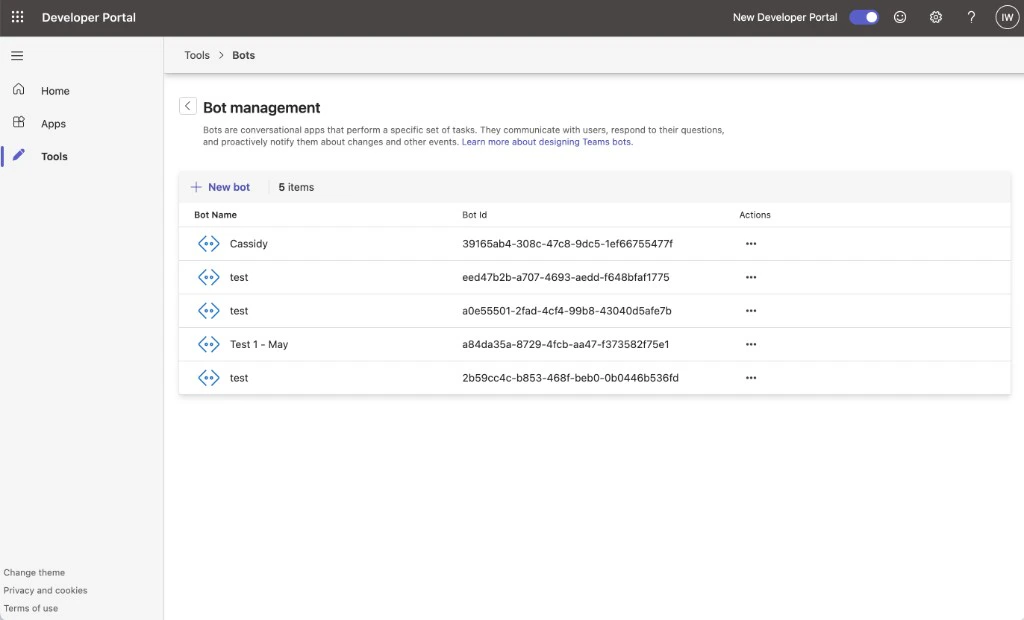Open test bot with ID 2b59cc4c
Screen dimensions: 1024x620
[x=239, y=378]
